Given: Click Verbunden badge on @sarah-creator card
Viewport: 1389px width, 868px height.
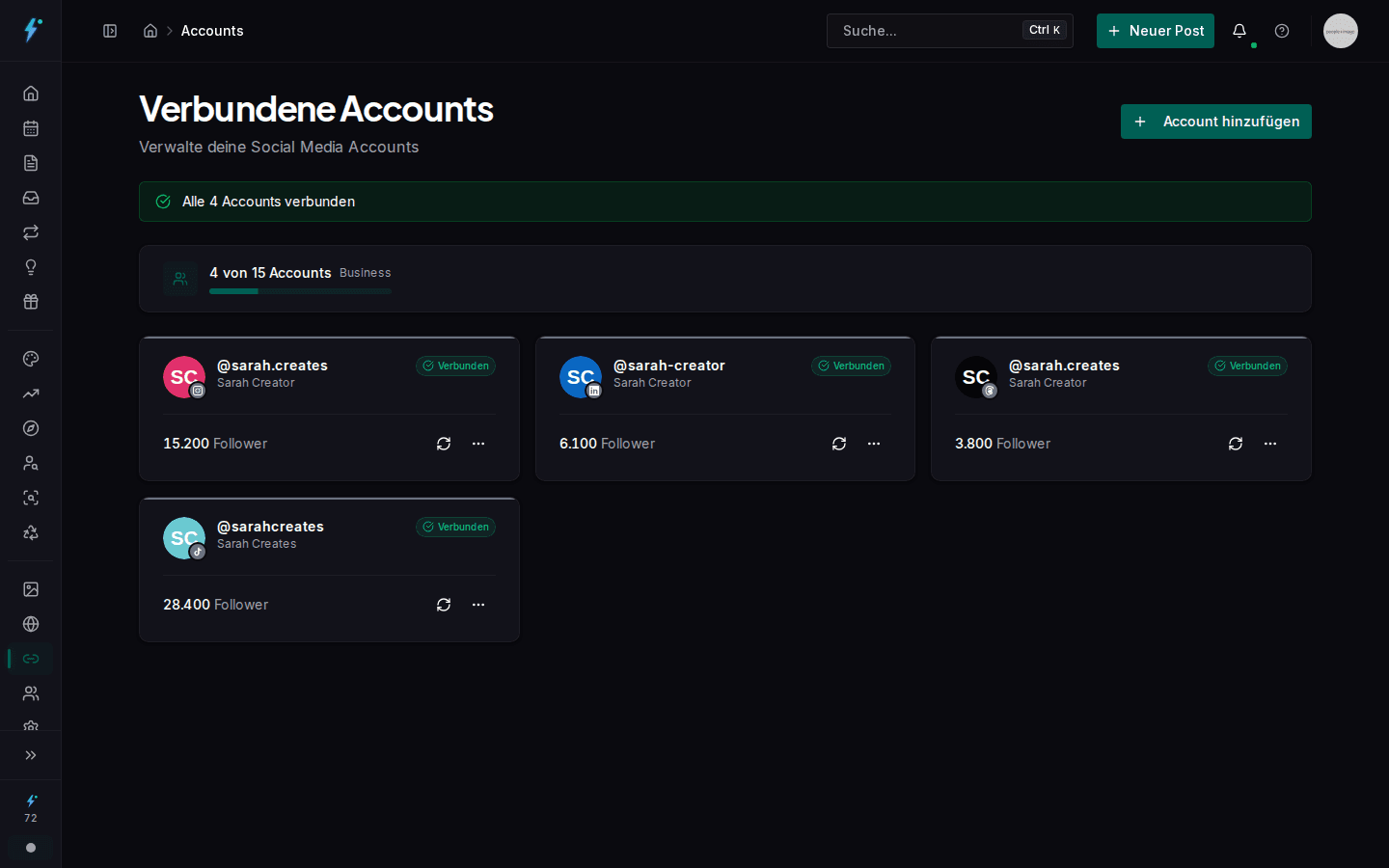Looking at the screenshot, I should coord(851,366).
